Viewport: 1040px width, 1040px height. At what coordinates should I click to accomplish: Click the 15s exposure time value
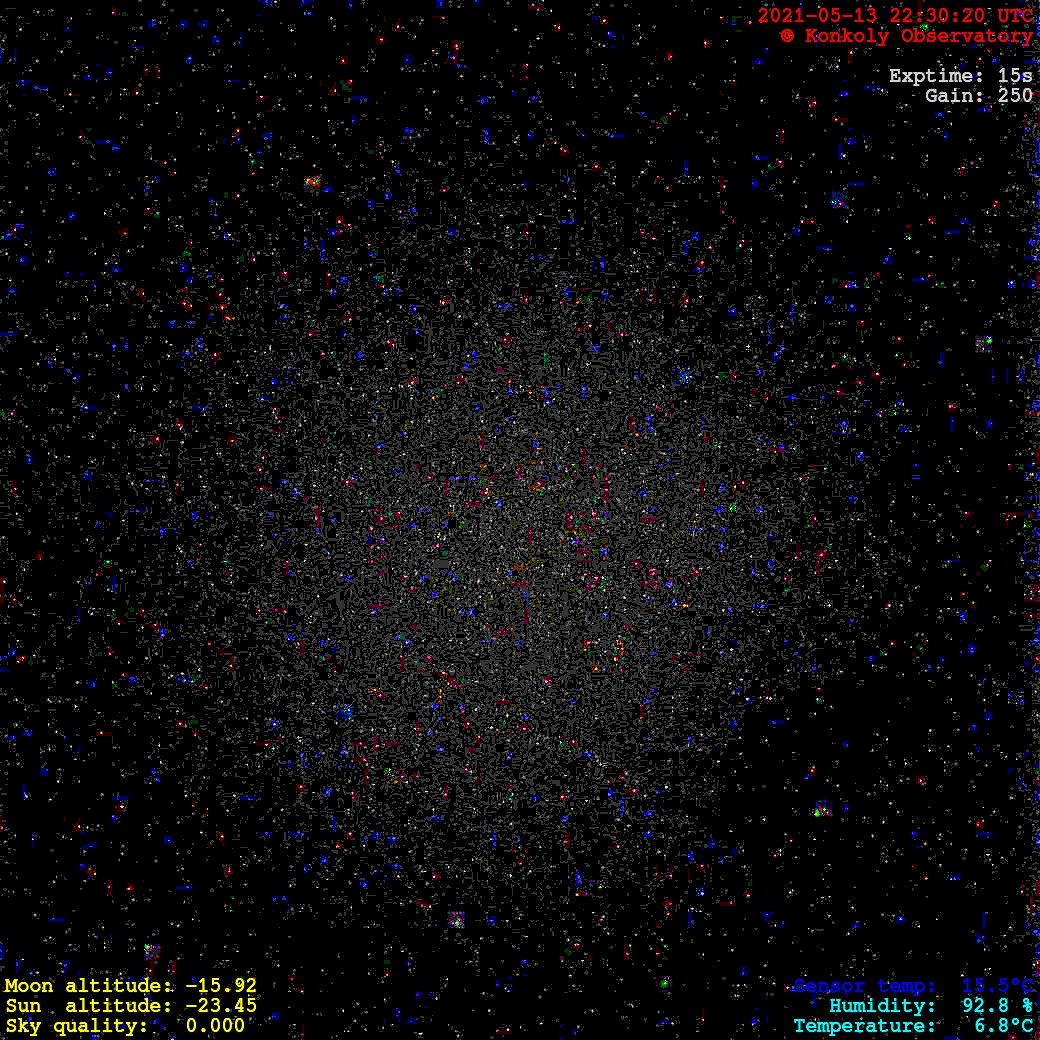pyautogui.click(x=1015, y=76)
